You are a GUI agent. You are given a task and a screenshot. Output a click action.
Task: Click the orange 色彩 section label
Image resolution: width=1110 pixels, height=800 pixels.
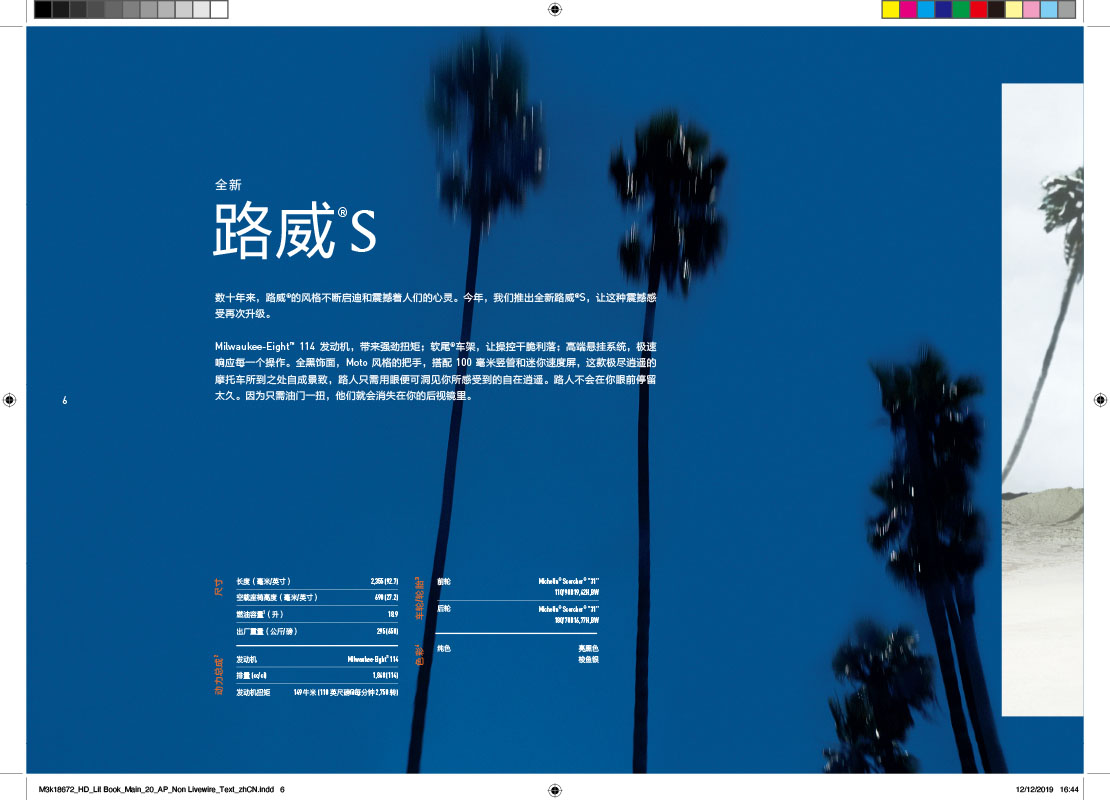click(x=419, y=655)
